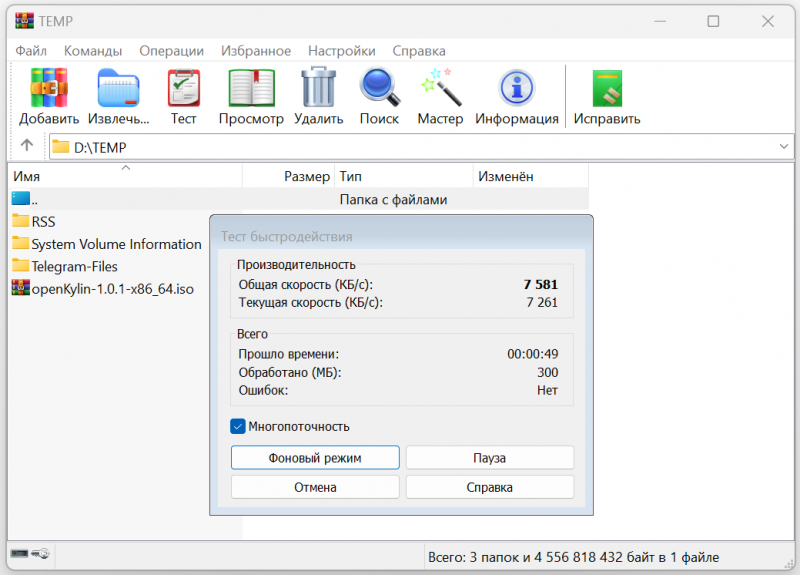This screenshot has height=575, width=800.
Task: Select the Telegram-Files folder
Action: (74, 266)
